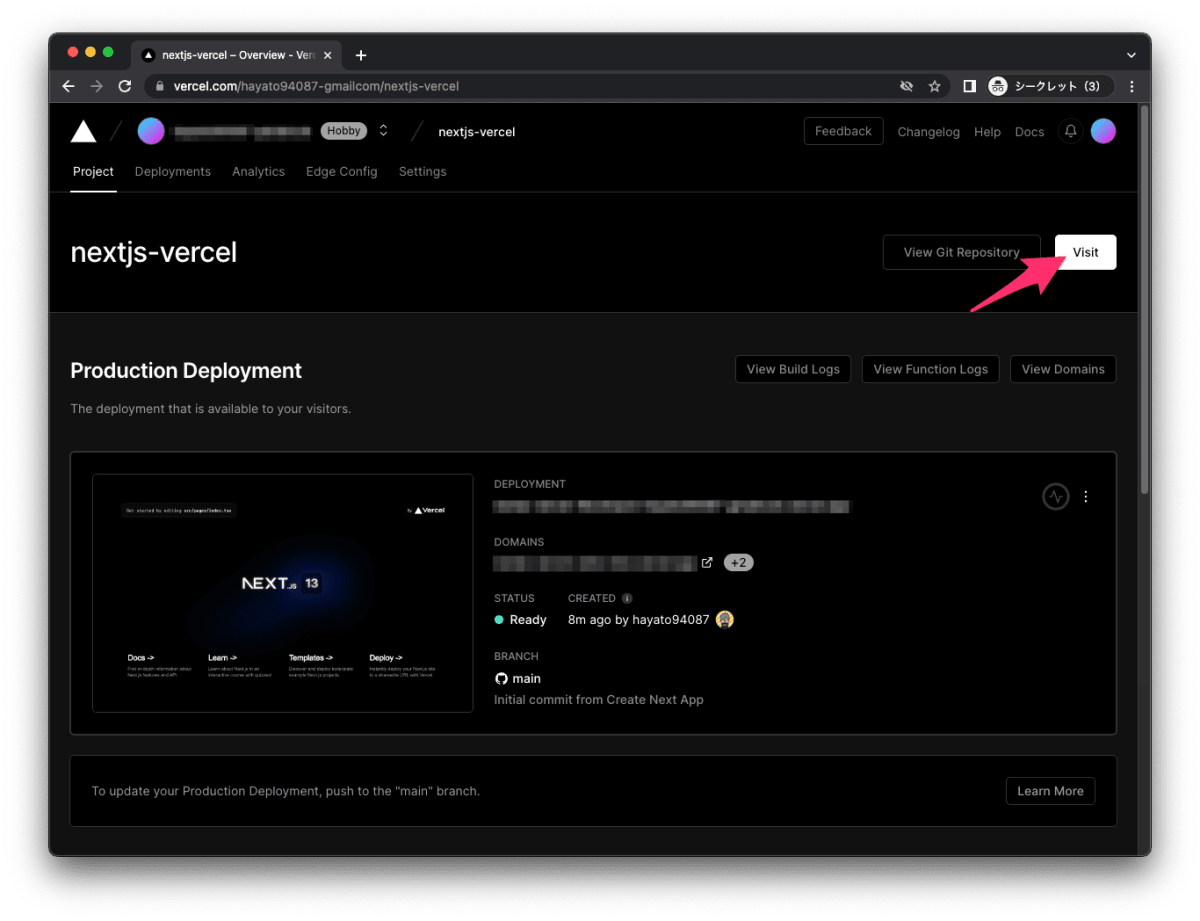
Task: Click the main branch link
Action: 526,678
